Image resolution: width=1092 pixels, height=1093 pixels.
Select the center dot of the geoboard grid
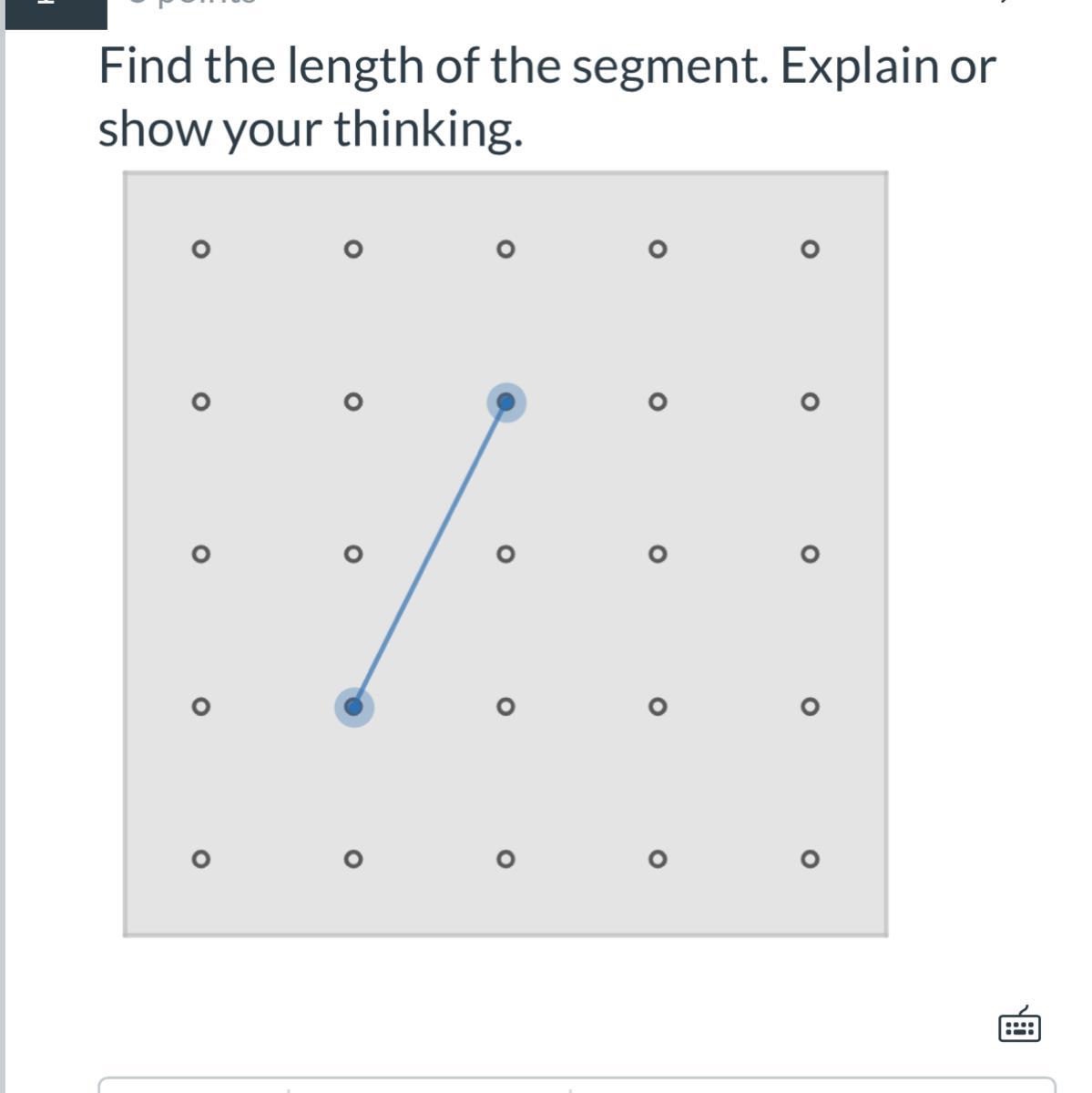tap(506, 554)
